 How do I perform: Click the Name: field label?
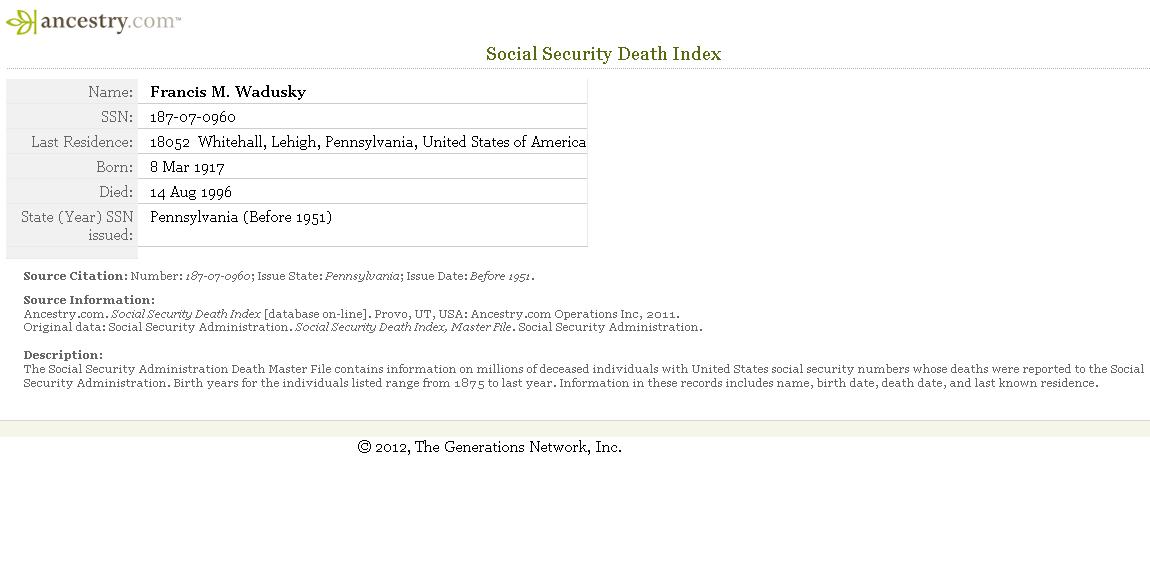pos(111,92)
